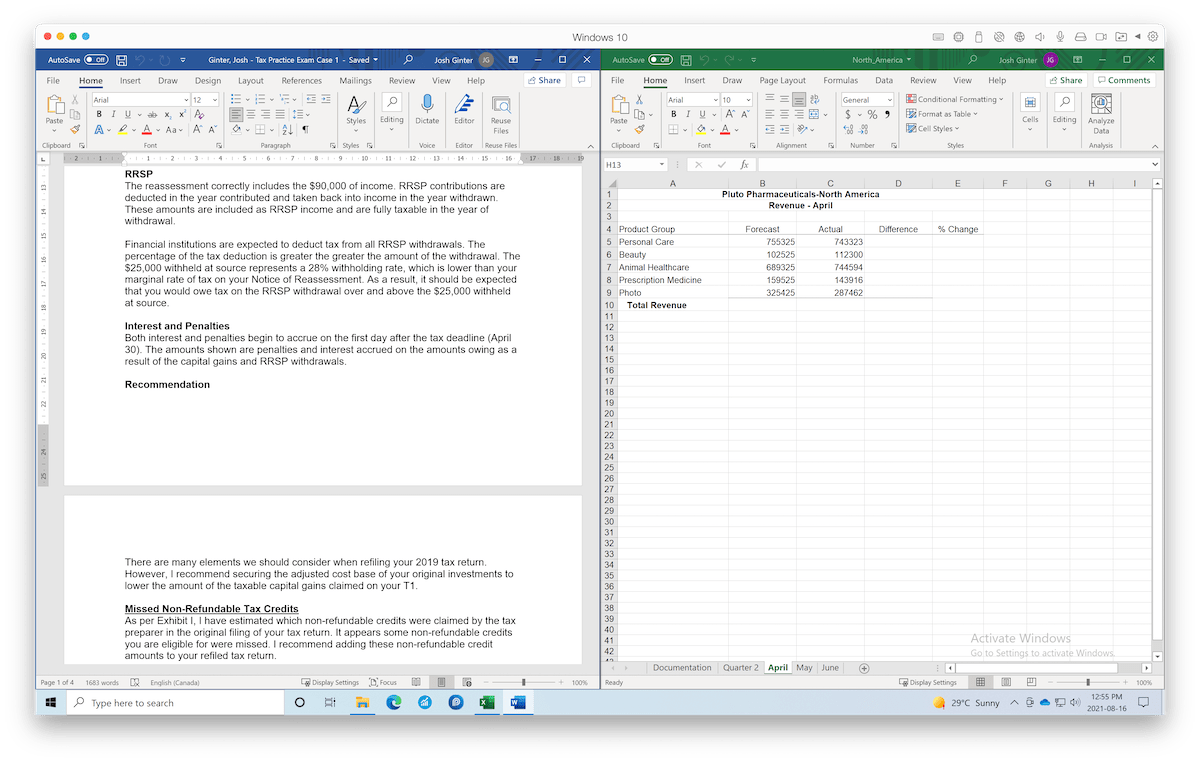Click Display Settings in the Word status bar

tap(330, 683)
